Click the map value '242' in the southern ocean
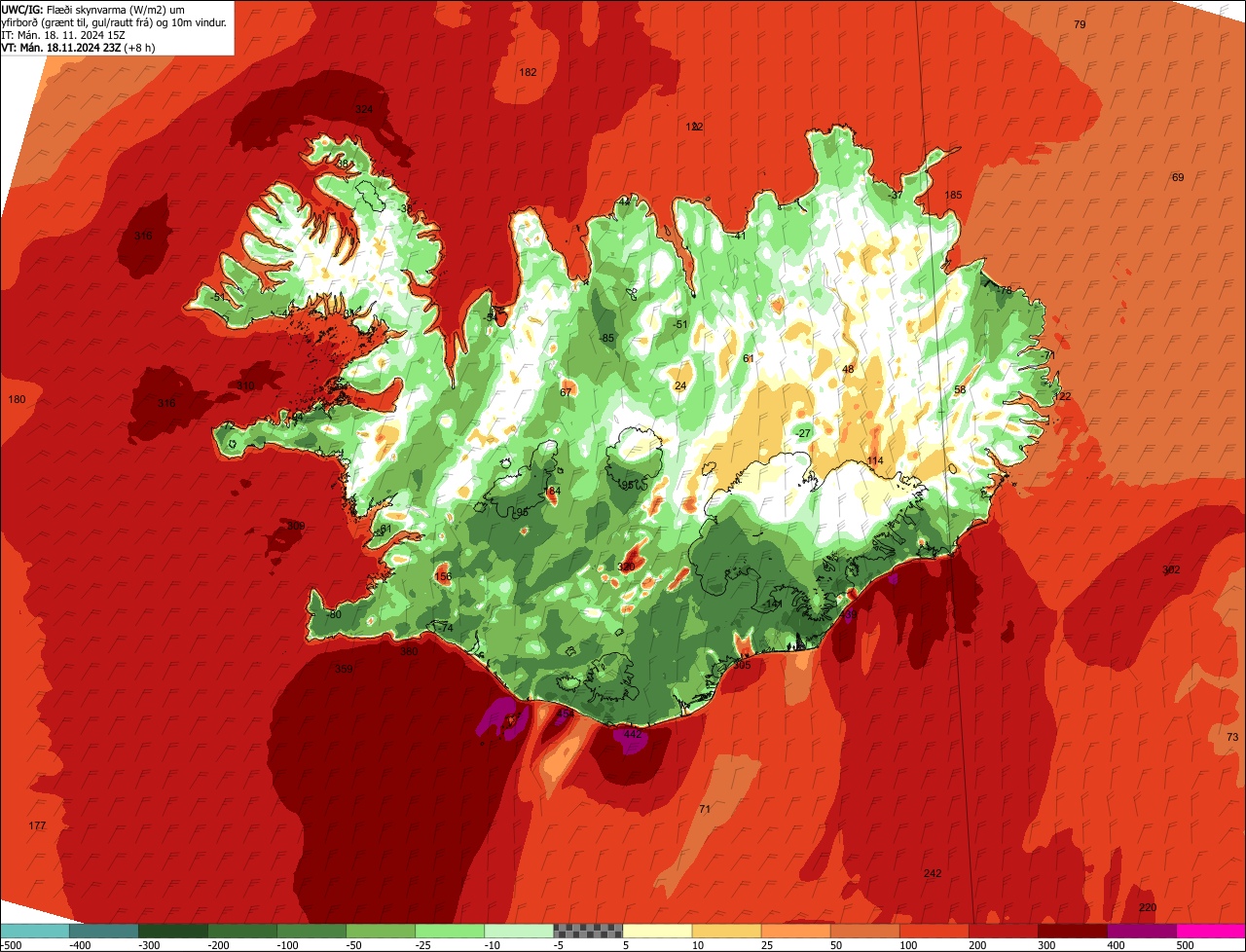1246x952 pixels. [x=933, y=873]
